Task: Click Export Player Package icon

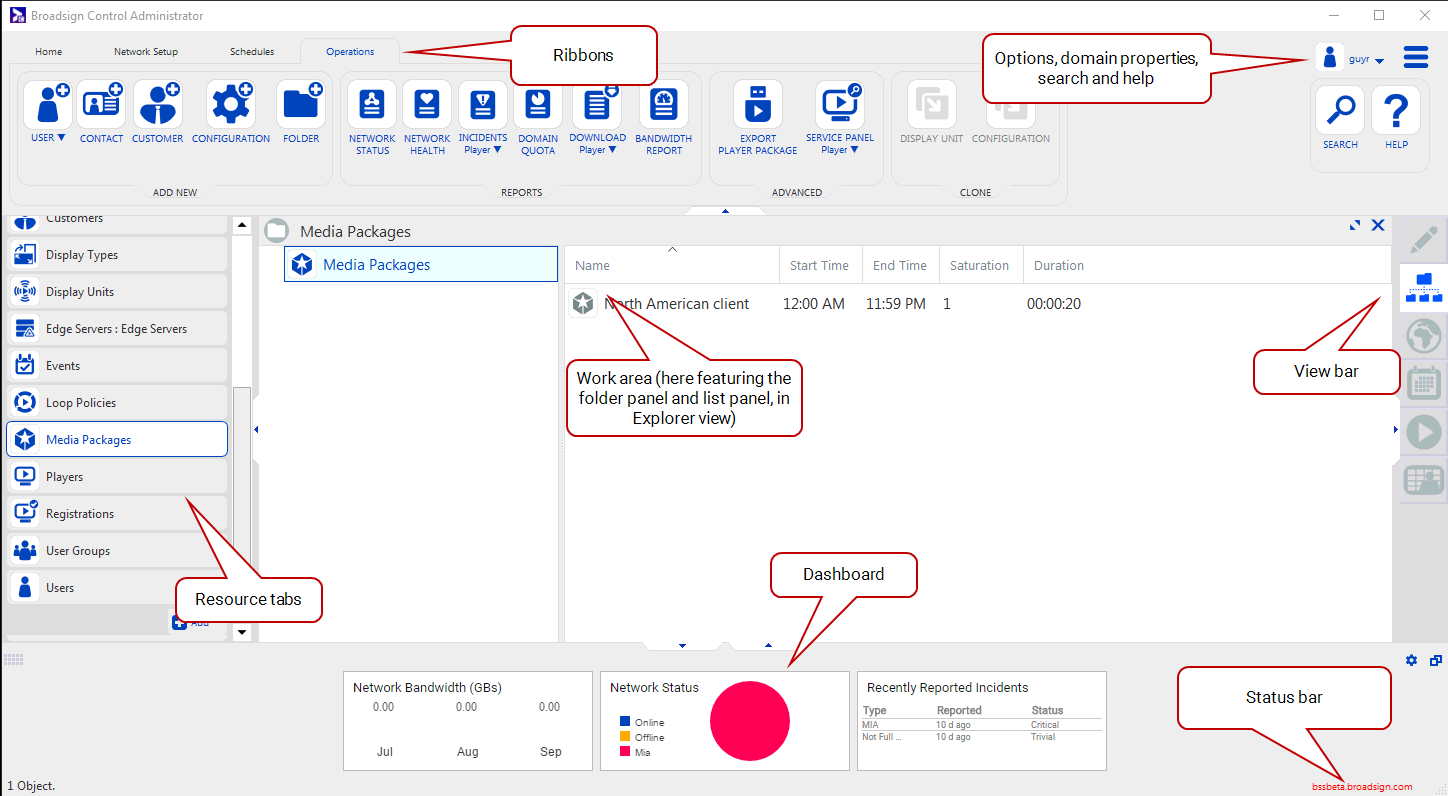Action: click(x=757, y=106)
